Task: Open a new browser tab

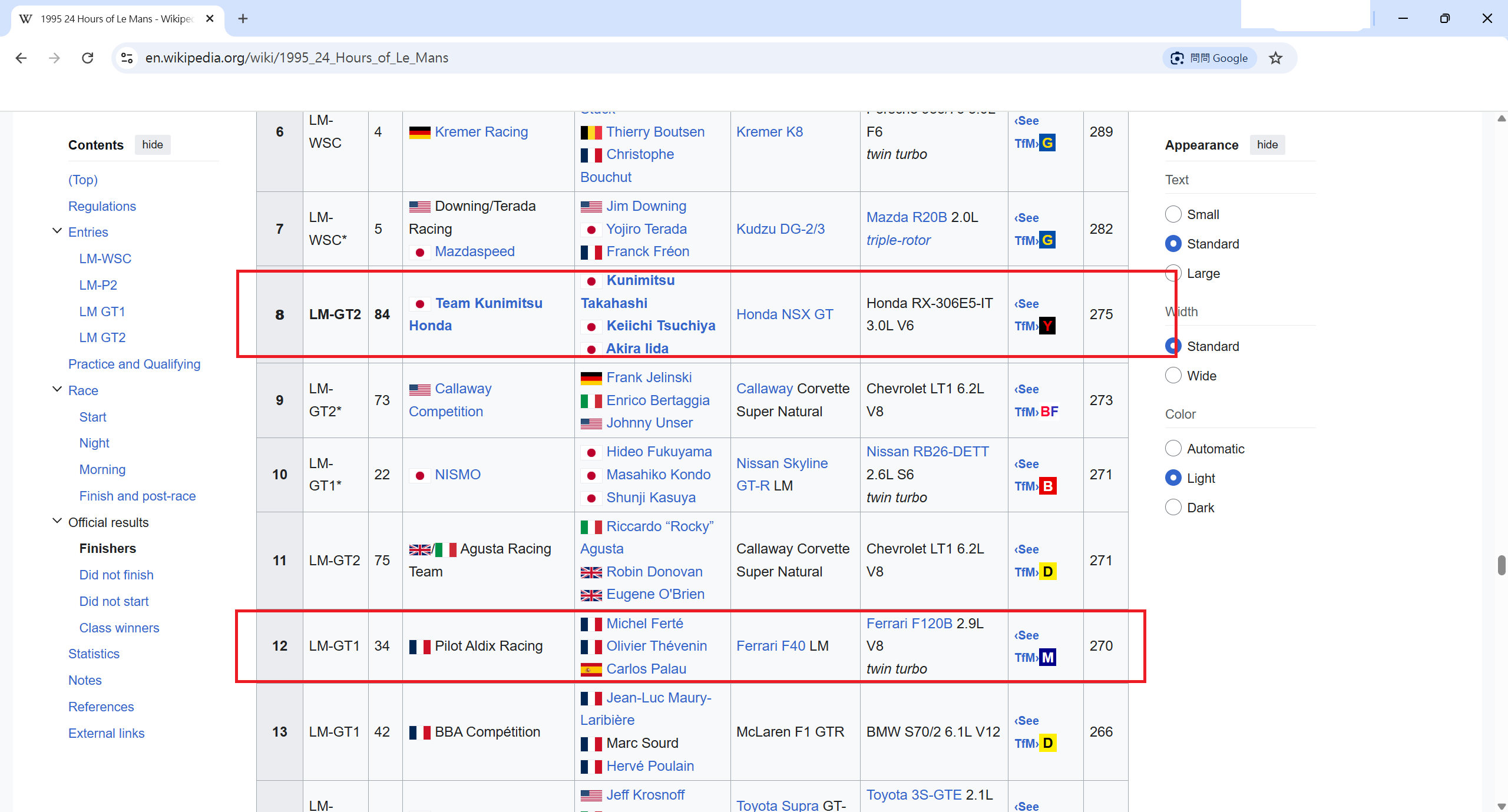Action: point(243,19)
